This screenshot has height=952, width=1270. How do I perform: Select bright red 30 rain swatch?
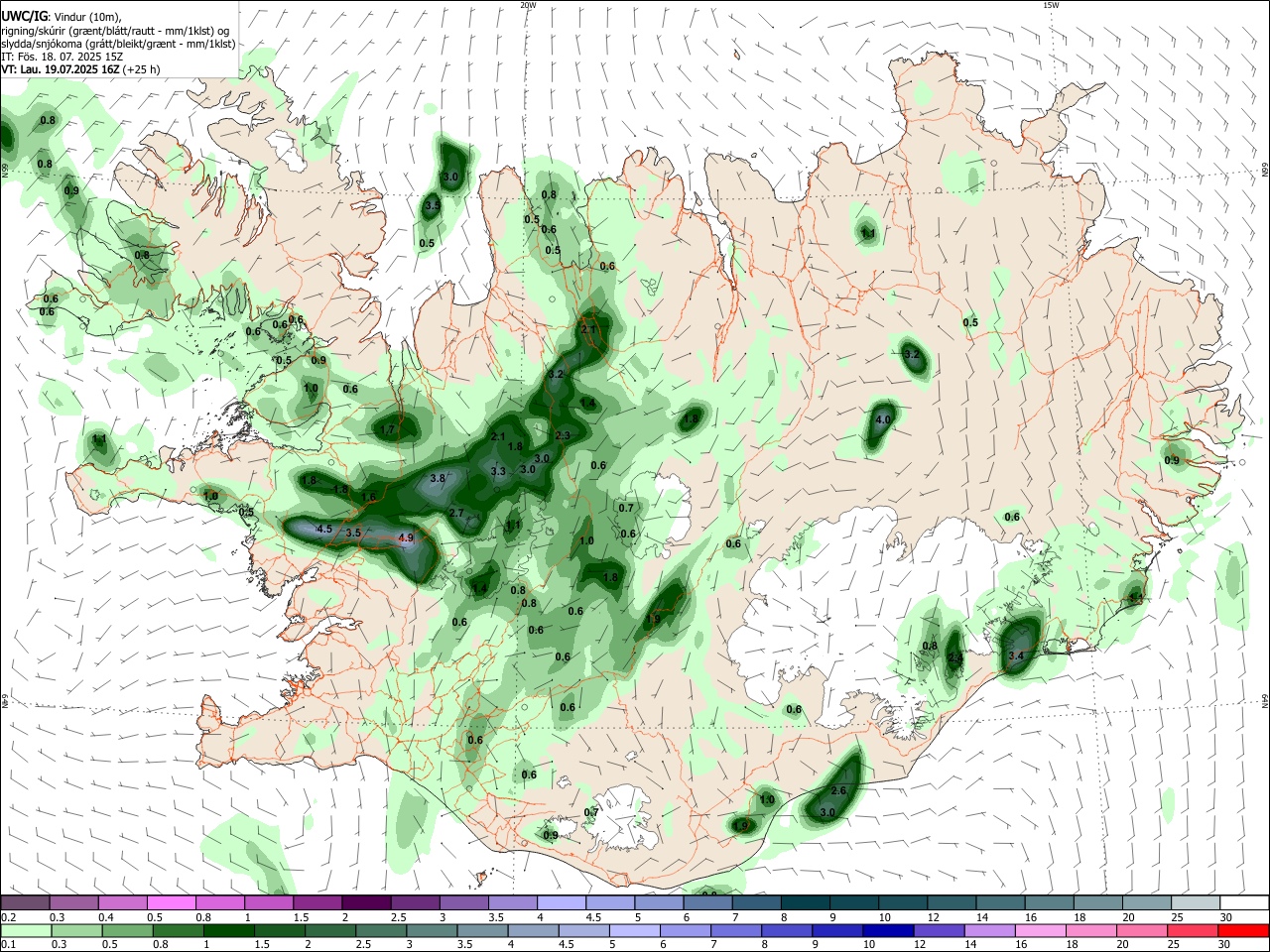[x=1243, y=930]
